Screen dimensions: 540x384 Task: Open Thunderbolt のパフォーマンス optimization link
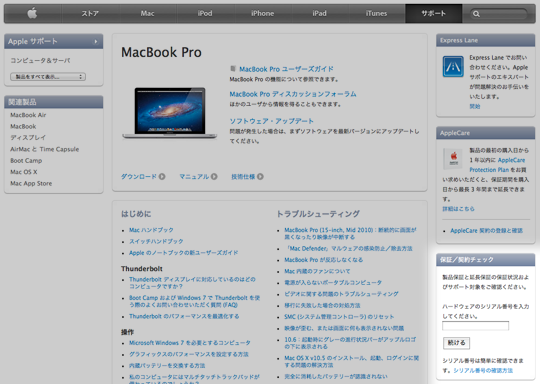[x=184, y=316]
